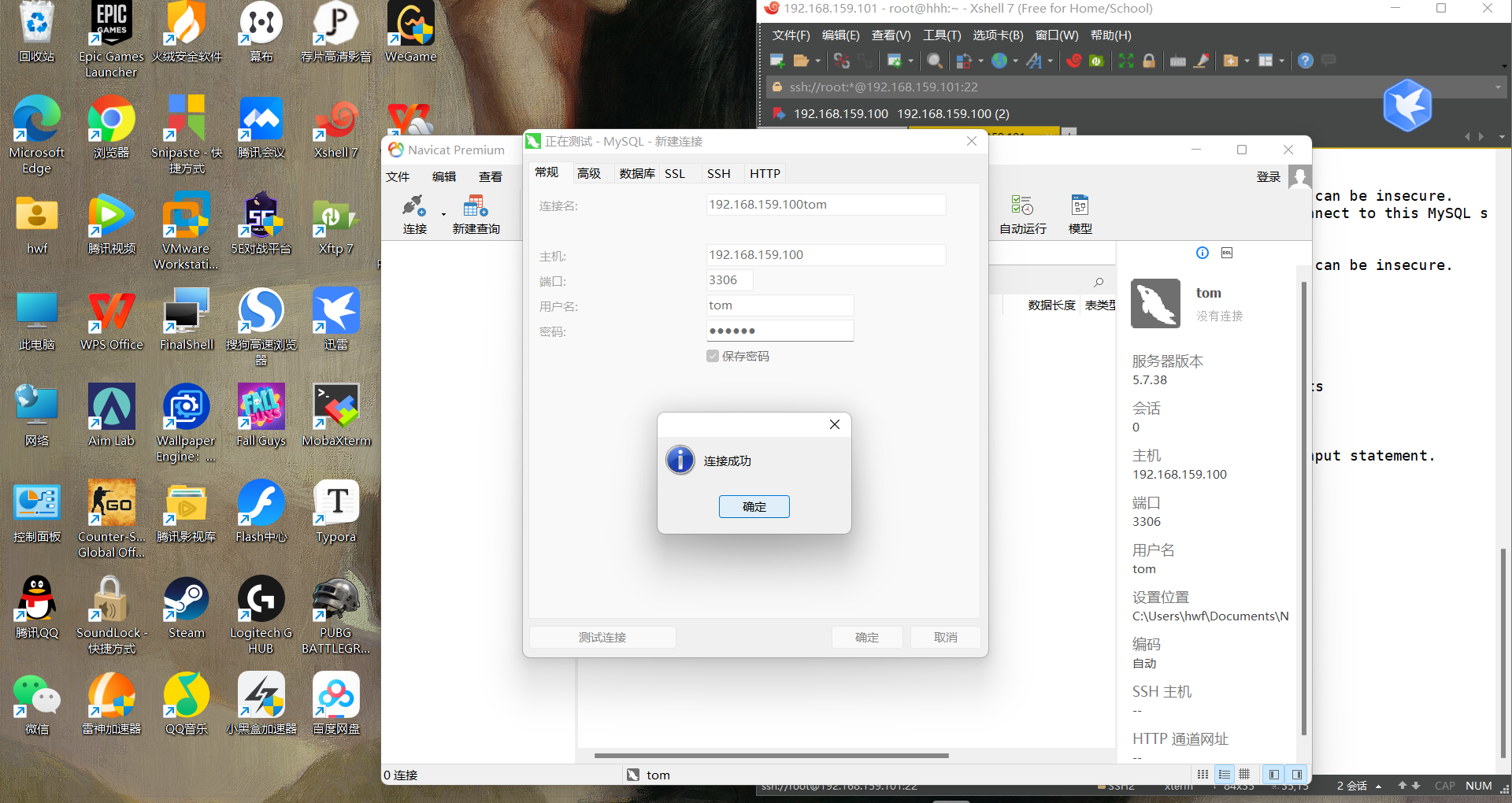This screenshot has height=803, width=1512.
Task: Click Xshell full screen icon
Action: coord(1126,61)
